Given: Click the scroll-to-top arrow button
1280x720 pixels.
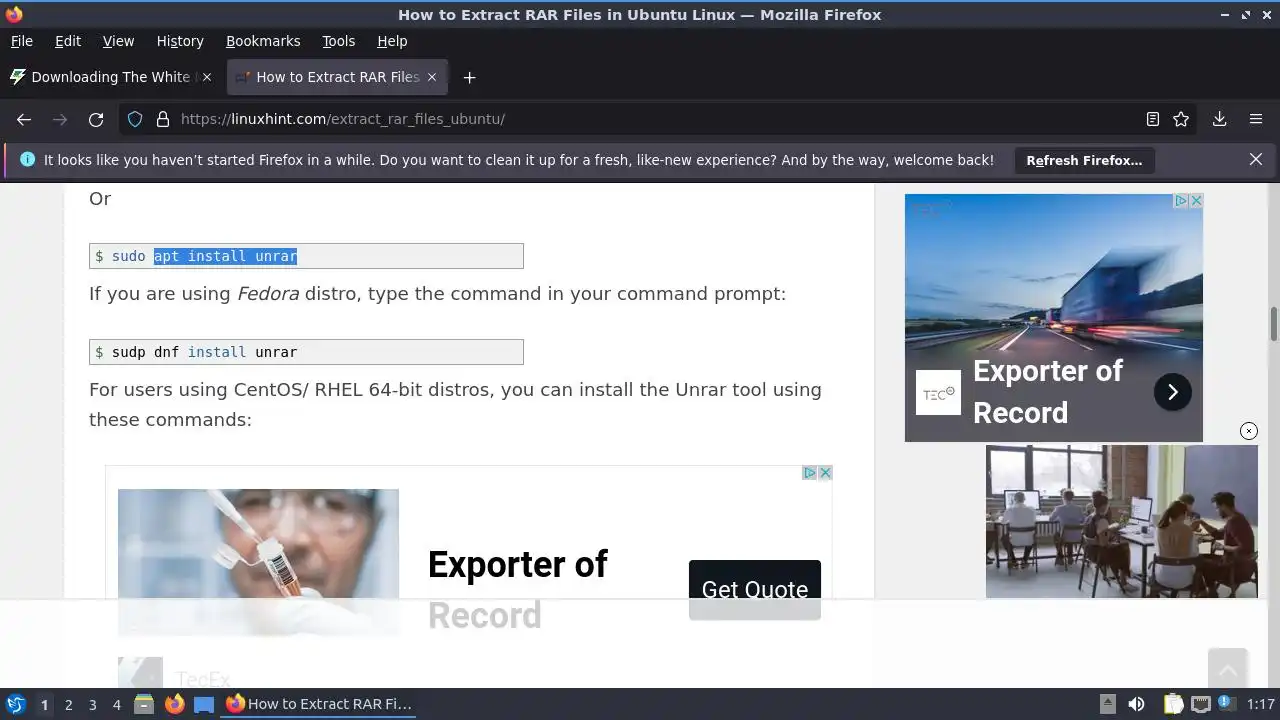Looking at the screenshot, I should pyautogui.click(x=1227, y=668).
